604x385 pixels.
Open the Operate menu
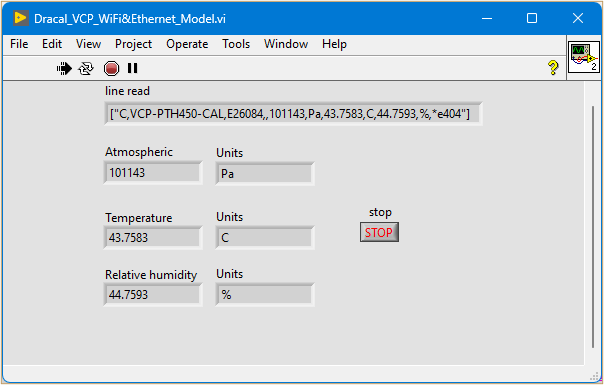(187, 44)
